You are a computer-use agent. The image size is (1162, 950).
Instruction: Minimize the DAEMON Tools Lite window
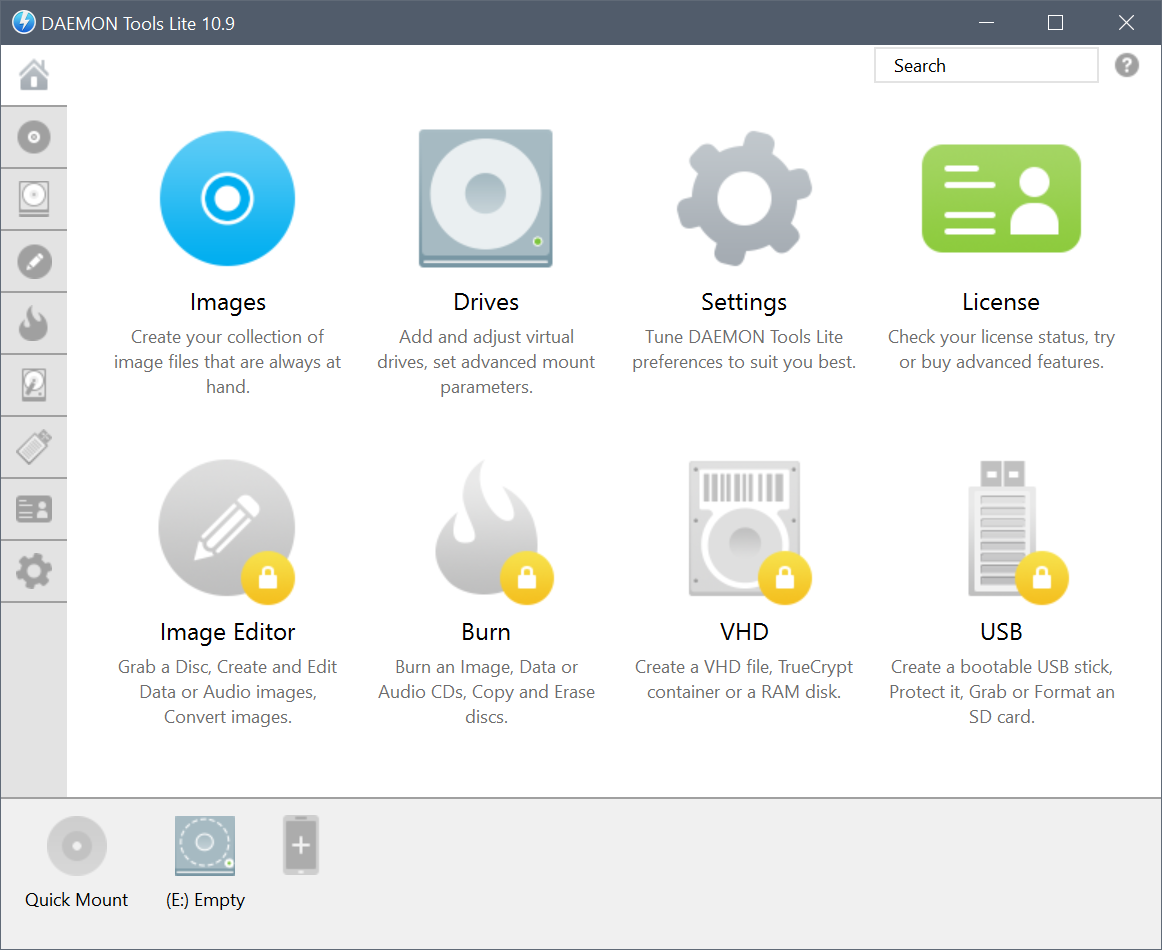pos(986,22)
